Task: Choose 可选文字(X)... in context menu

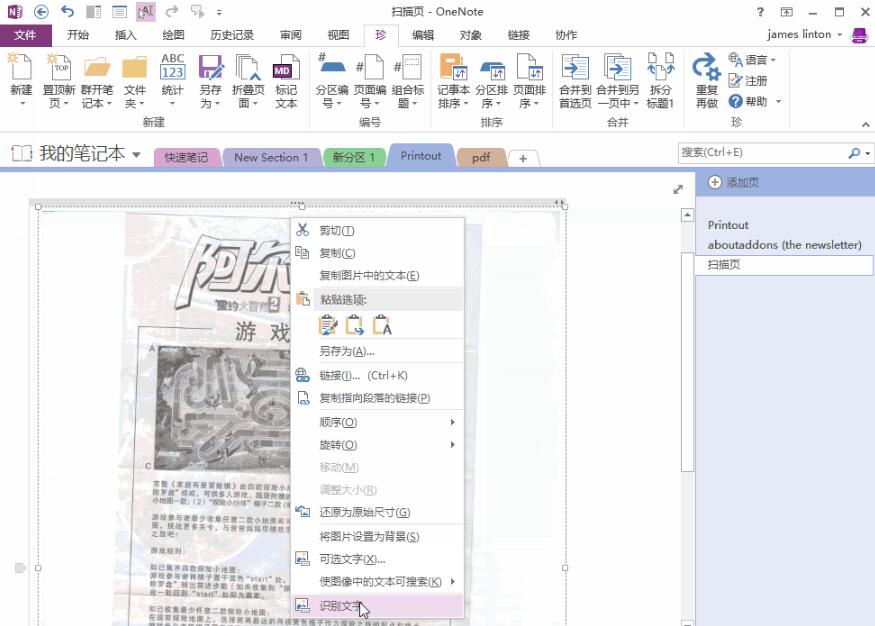Action: tap(378, 559)
